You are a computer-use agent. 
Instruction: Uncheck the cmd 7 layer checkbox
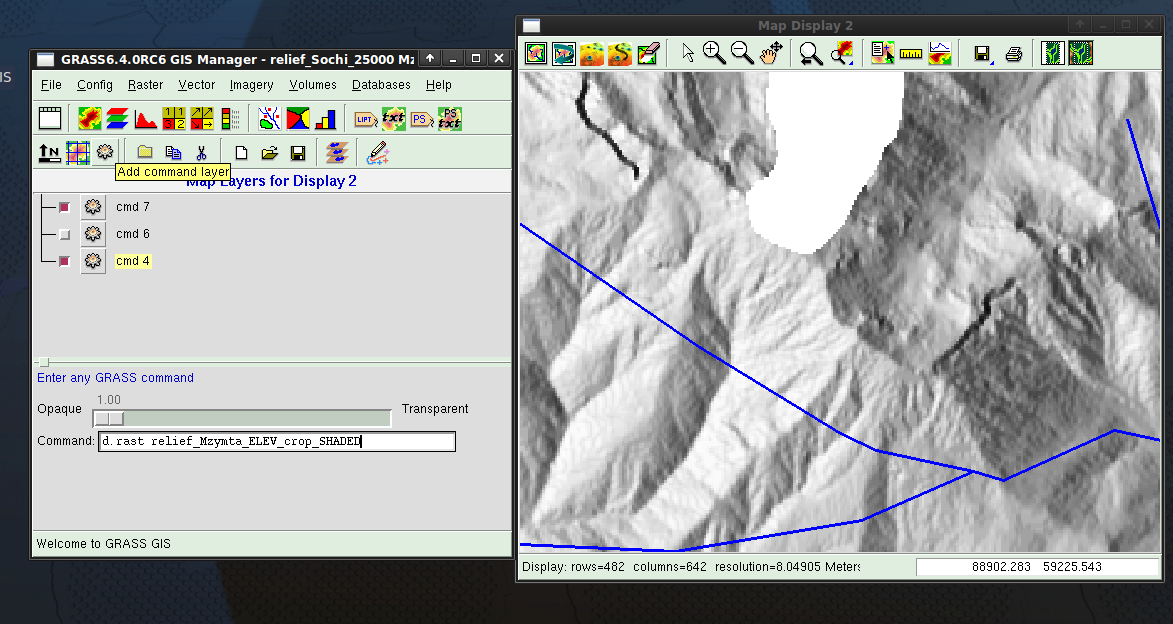tap(64, 208)
